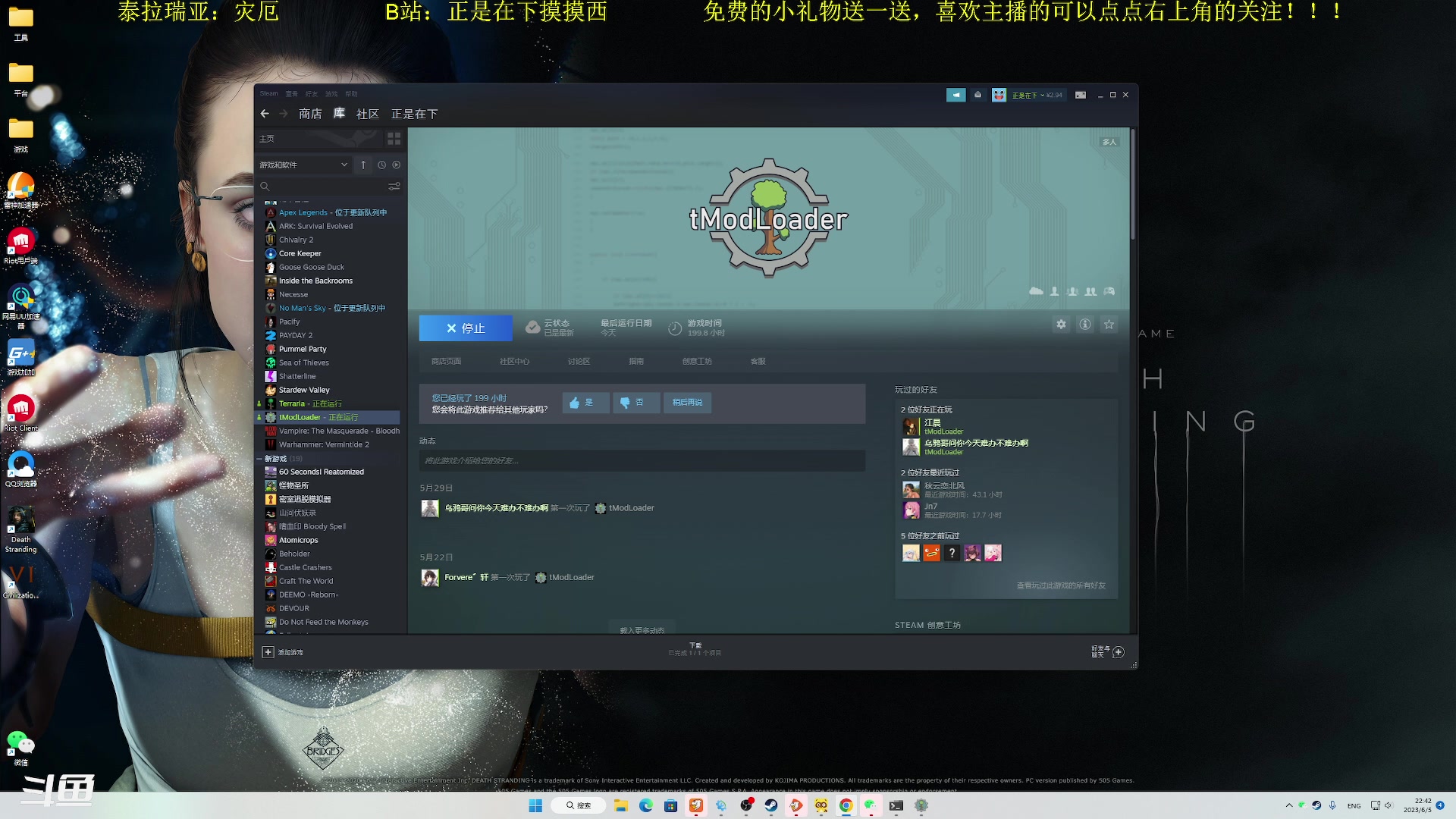Open Death Stranding desktop shortcut

coord(20,530)
